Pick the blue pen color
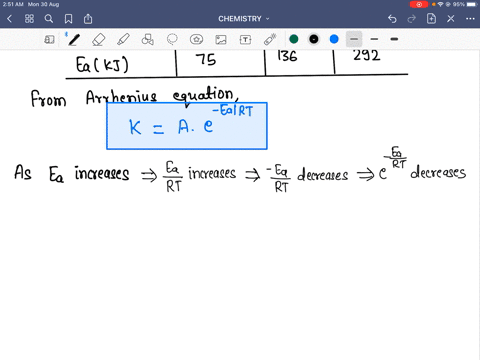480x360 pixels. click(334, 39)
